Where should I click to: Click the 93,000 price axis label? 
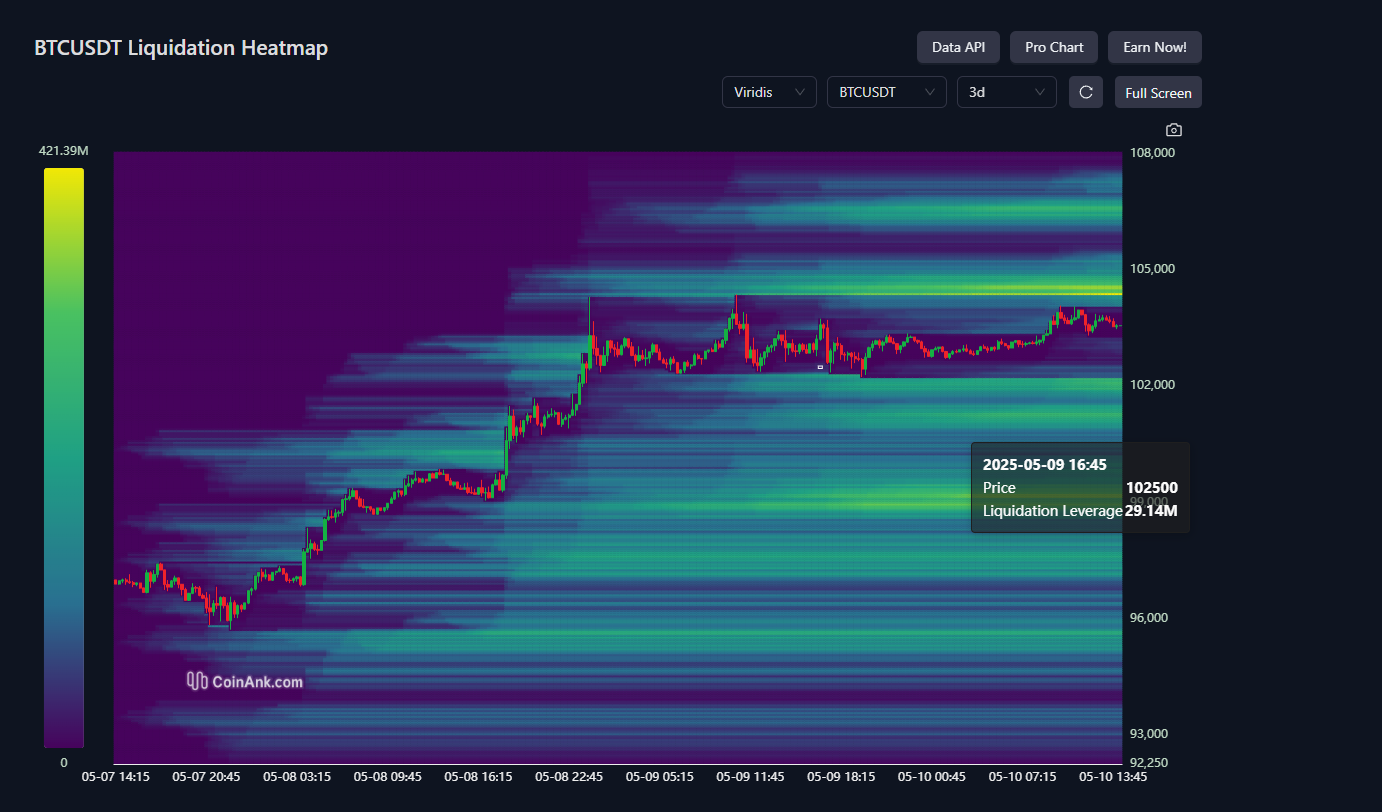point(1151,733)
